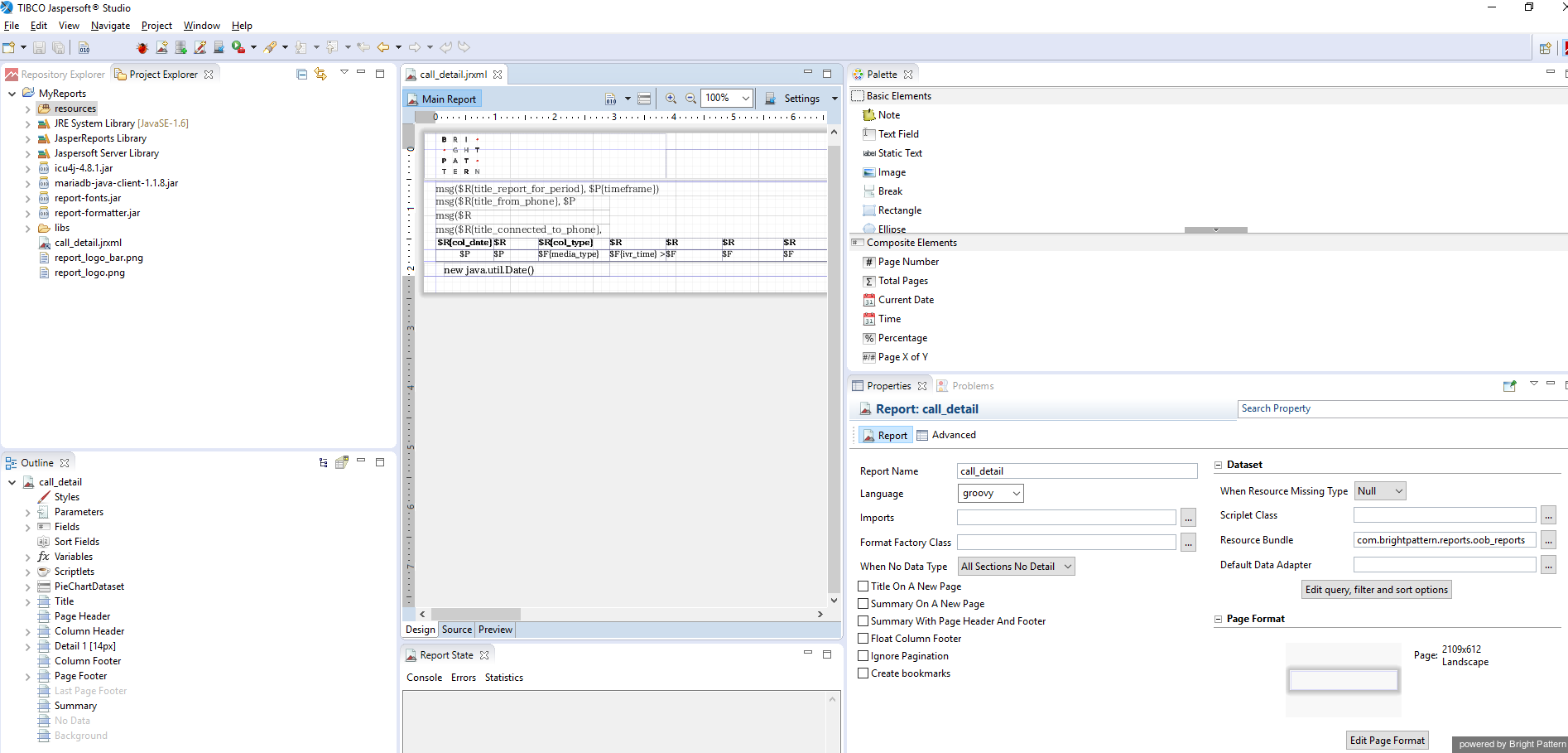1568x753 pixels.
Task: Select the Column Header outline node
Action: pos(81,631)
